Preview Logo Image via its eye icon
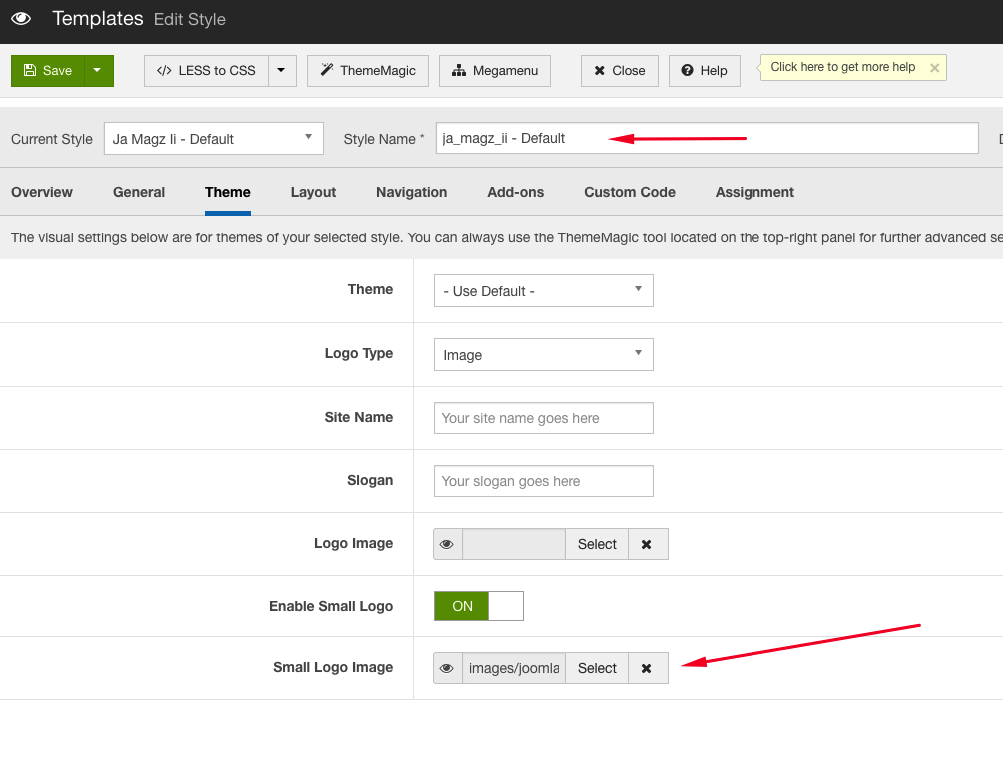The height and width of the screenshot is (770, 1003). (x=447, y=544)
